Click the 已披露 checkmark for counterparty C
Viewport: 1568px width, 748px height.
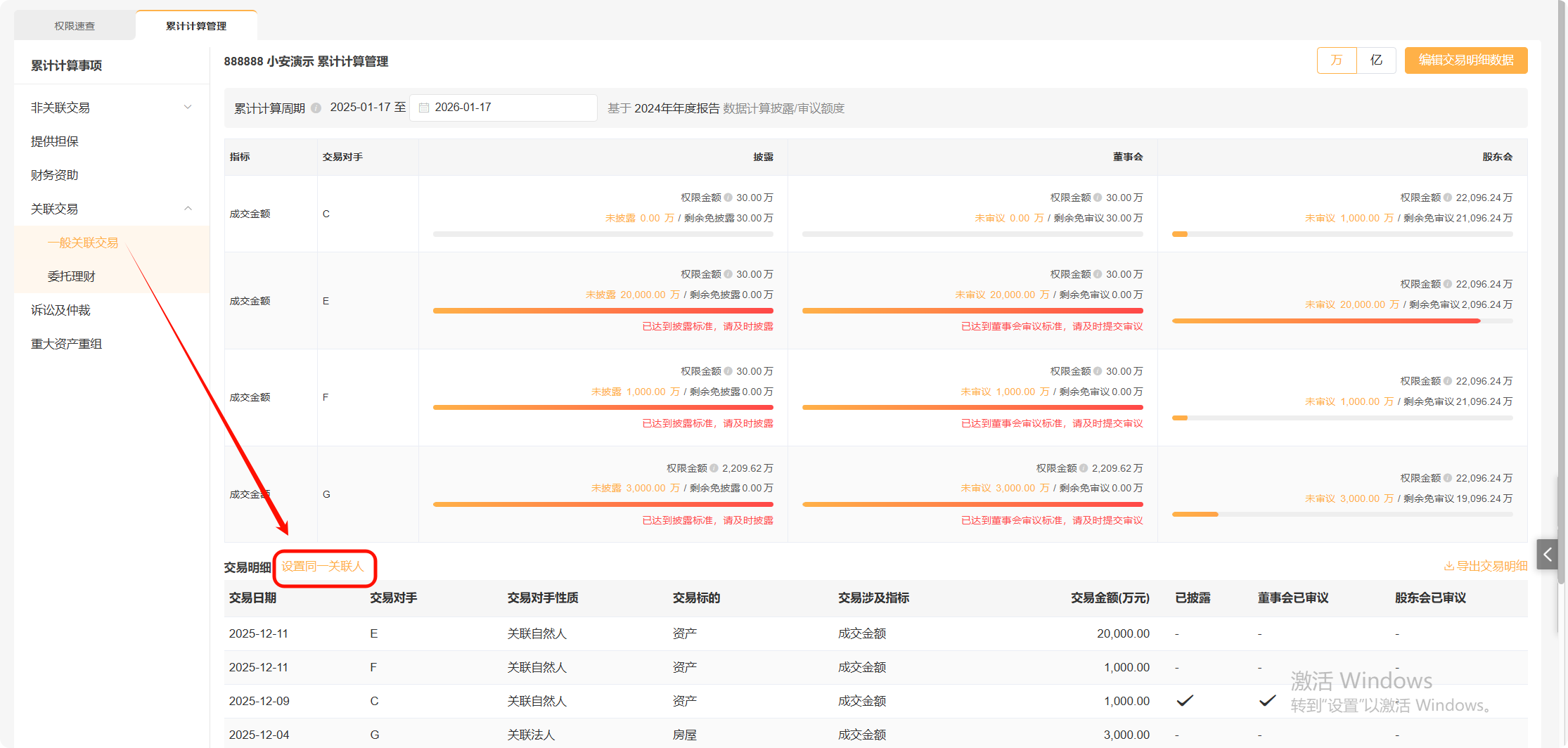coord(1185,701)
